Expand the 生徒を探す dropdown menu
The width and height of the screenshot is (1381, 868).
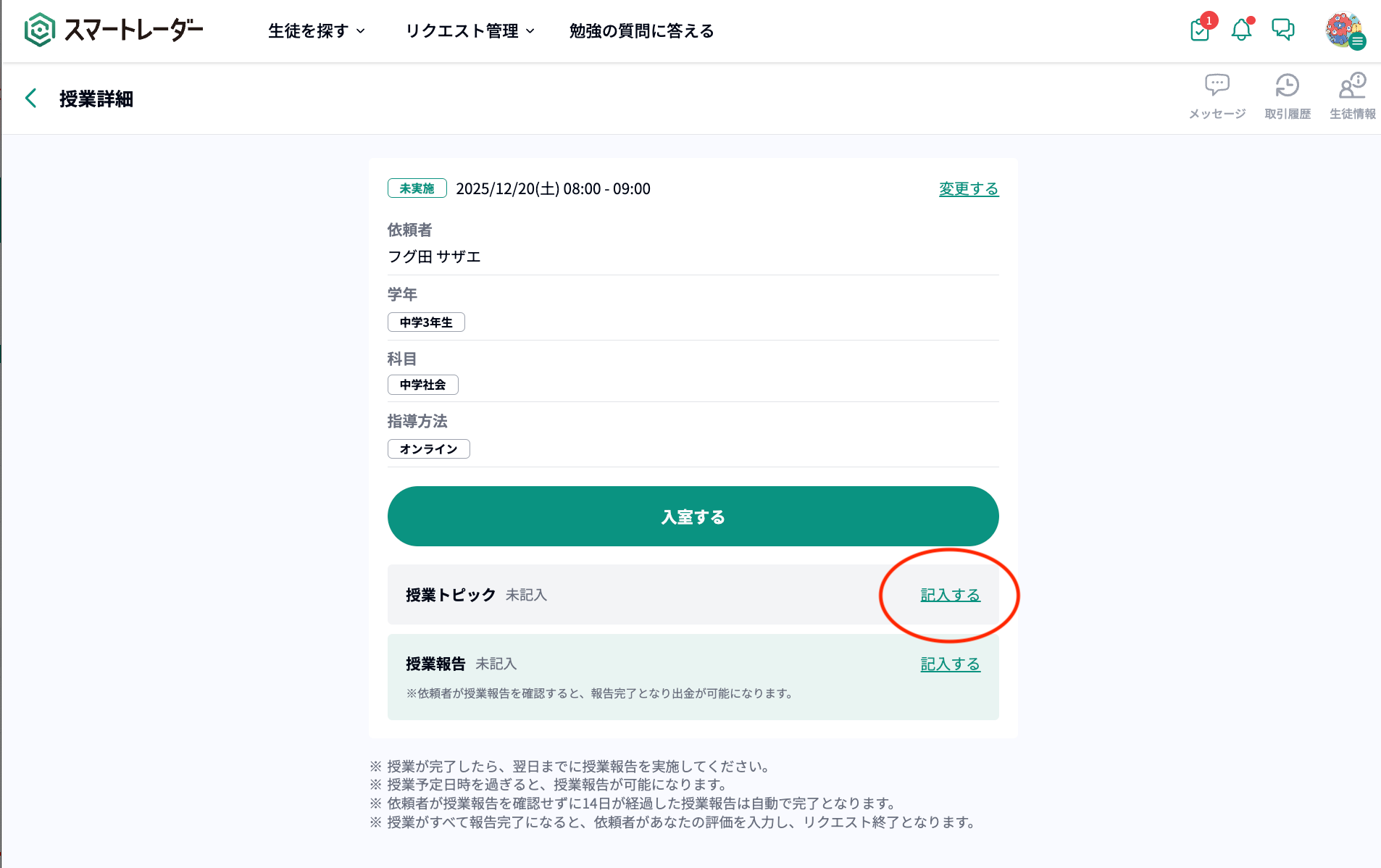(316, 31)
